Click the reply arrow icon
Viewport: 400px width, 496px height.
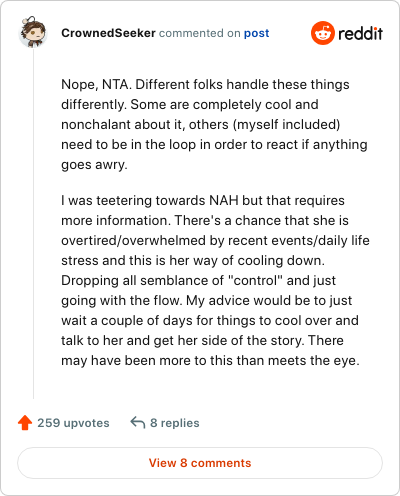138,422
